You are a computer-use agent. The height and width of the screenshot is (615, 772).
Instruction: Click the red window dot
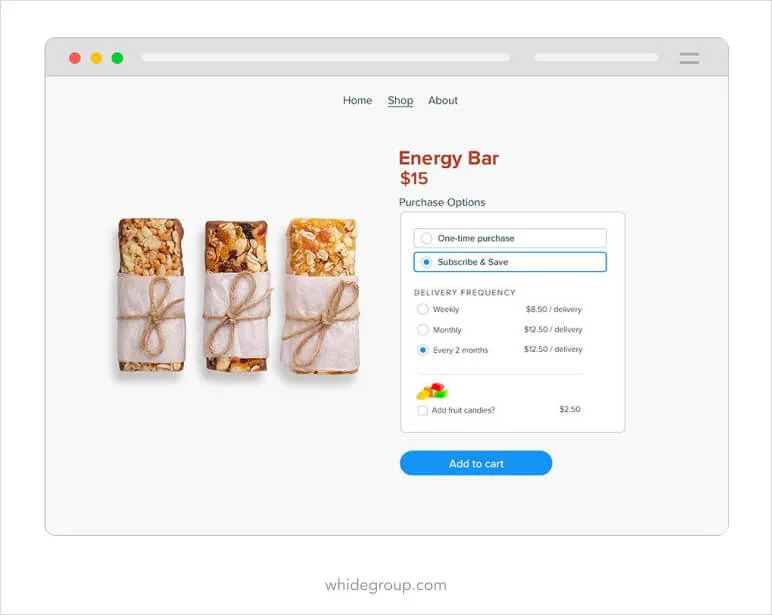coord(75,58)
